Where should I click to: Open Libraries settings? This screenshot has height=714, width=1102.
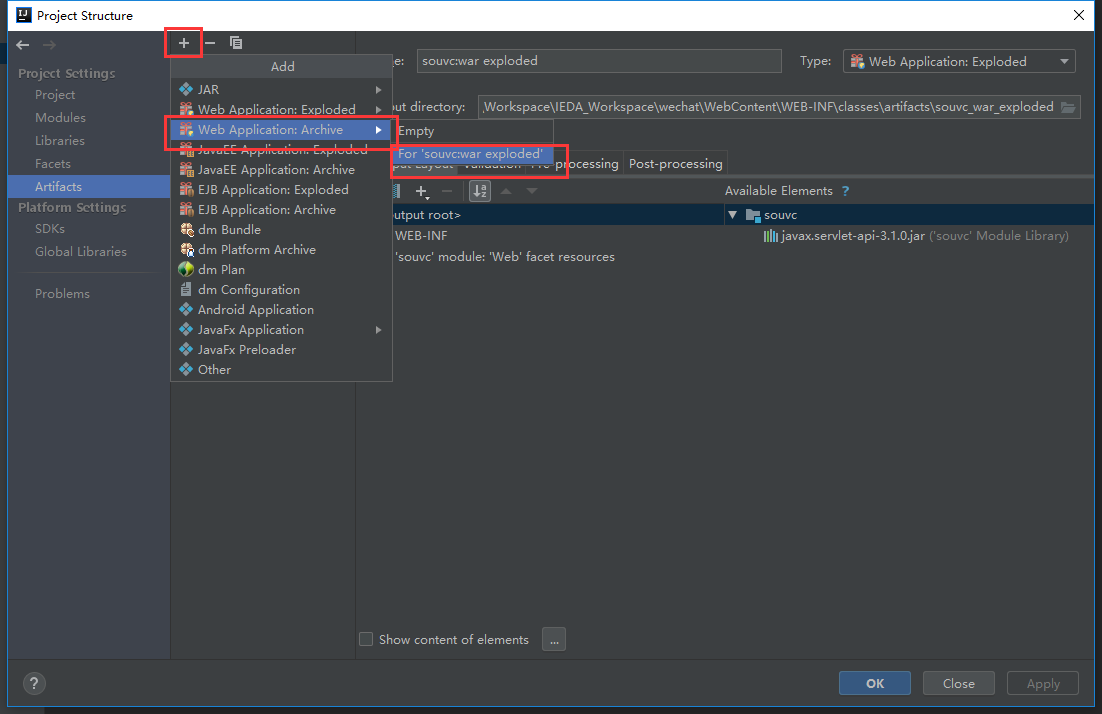[60, 141]
